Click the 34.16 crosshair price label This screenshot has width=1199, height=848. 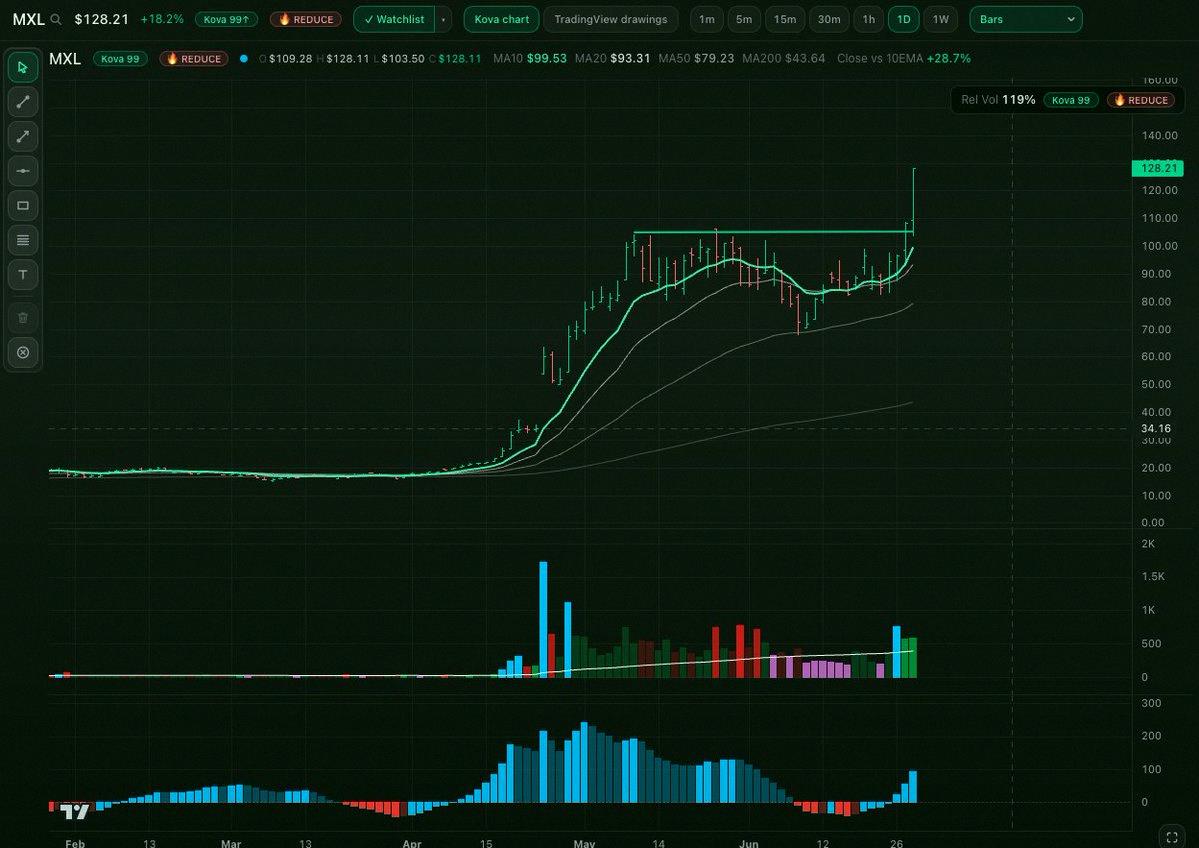click(1156, 428)
